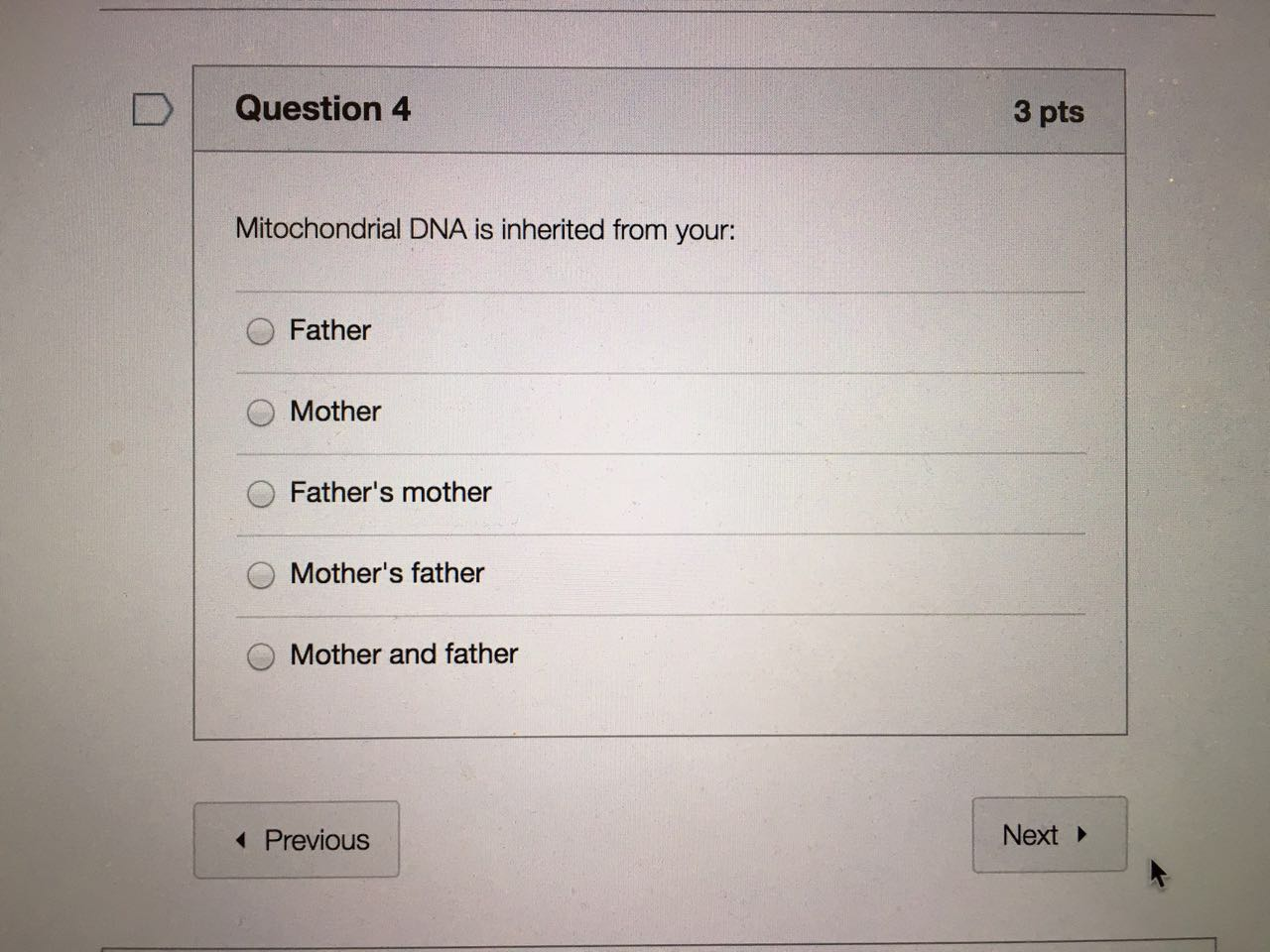Click the Father answer label text
Viewport: 1270px width, 952px height.
pos(329,330)
